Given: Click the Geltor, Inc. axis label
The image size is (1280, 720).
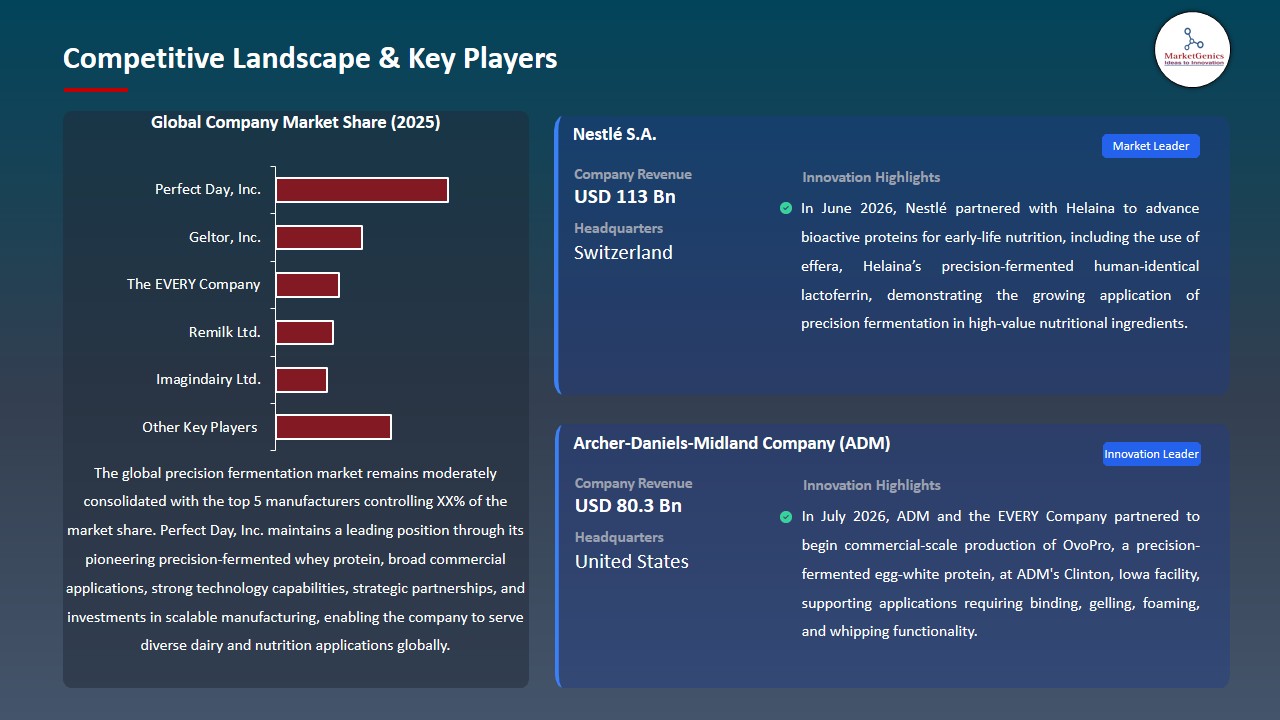Looking at the screenshot, I should pos(225,237).
